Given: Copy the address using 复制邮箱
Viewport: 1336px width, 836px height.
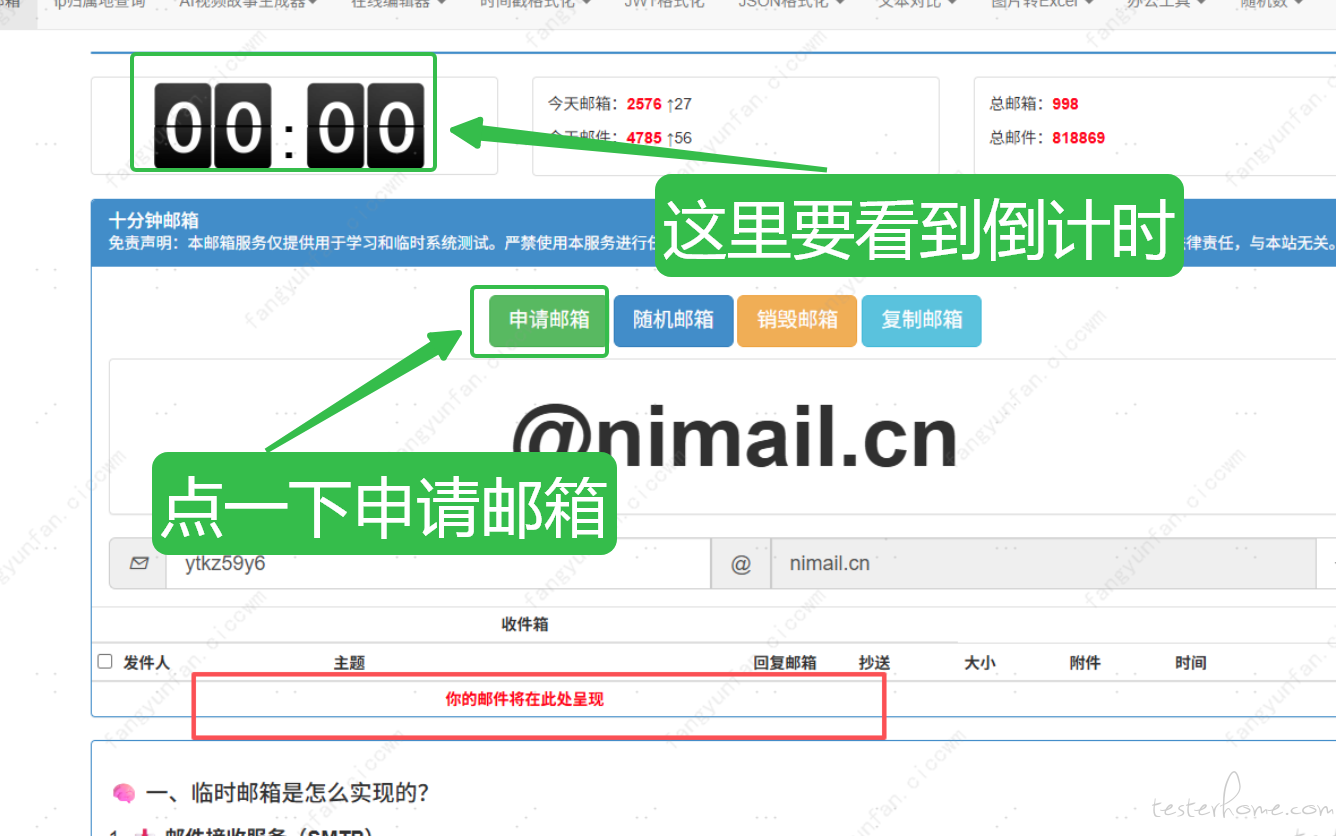Looking at the screenshot, I should point(921,320).
